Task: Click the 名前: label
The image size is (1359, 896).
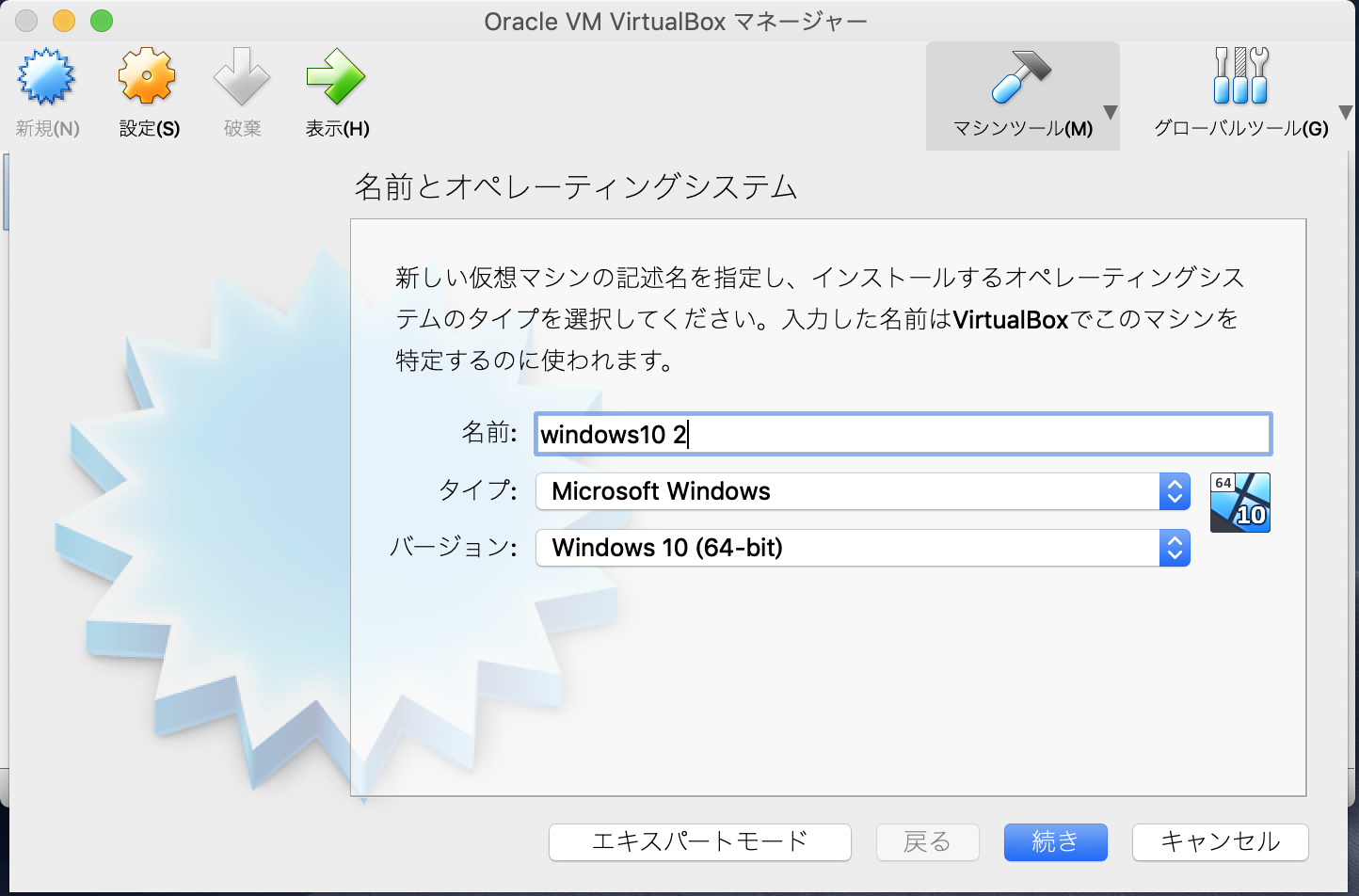Action: pyautogui.click(x=489, y=433)
